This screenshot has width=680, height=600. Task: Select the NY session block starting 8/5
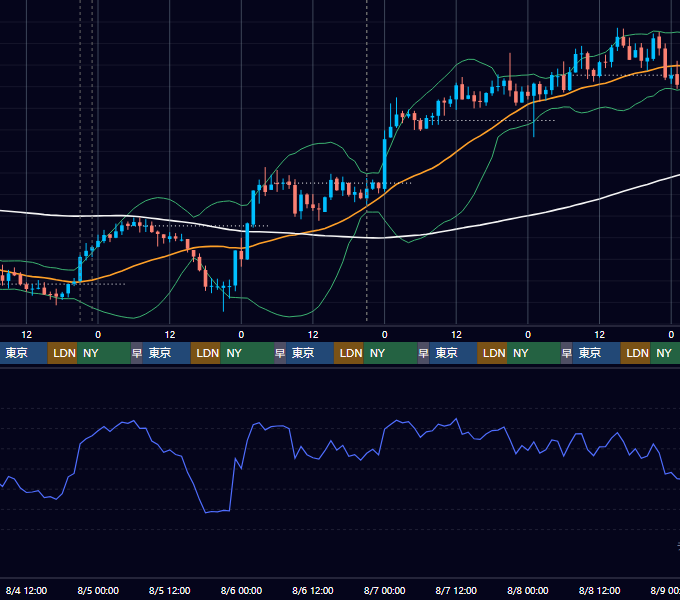coord(247,353)
